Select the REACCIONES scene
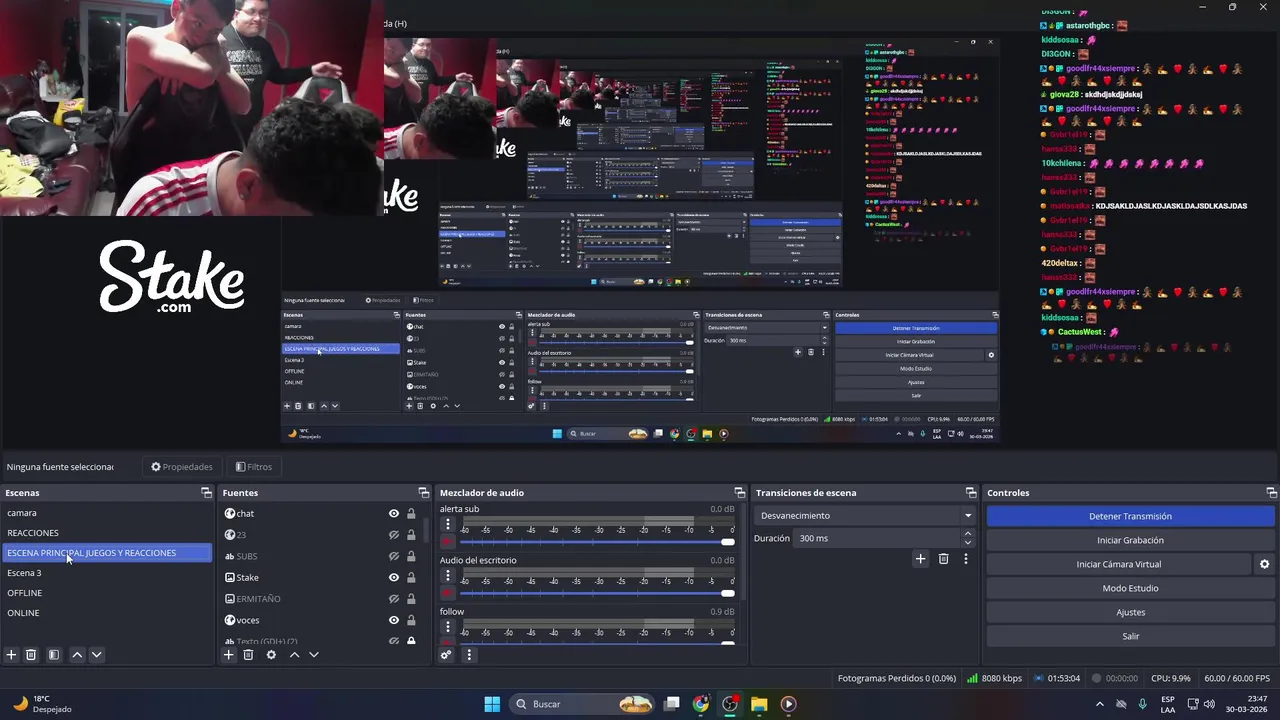Screen dimensions: 1280x720 [x=107, y=533]
